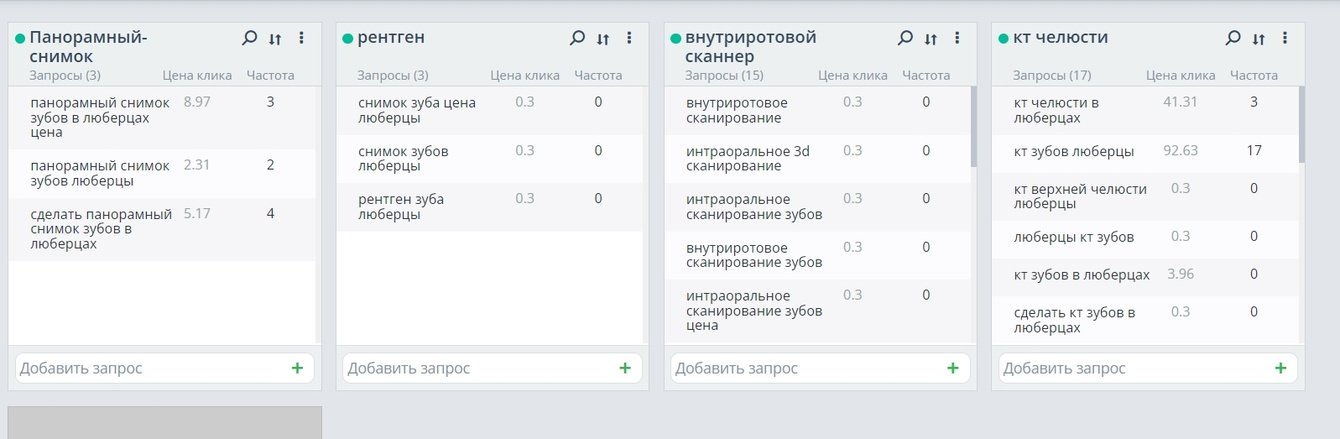Screen dimensions: 1340x439
Task: Sort queries in кт челюсти card
Action: (1259, 39)
